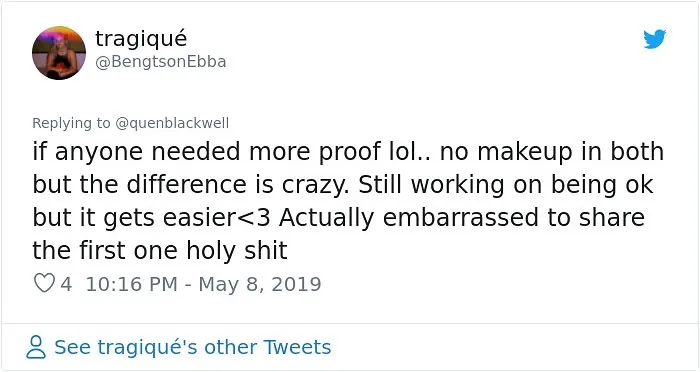Click the Twitter bird logo
700x372 pixels.
click(x=654, y=39)
